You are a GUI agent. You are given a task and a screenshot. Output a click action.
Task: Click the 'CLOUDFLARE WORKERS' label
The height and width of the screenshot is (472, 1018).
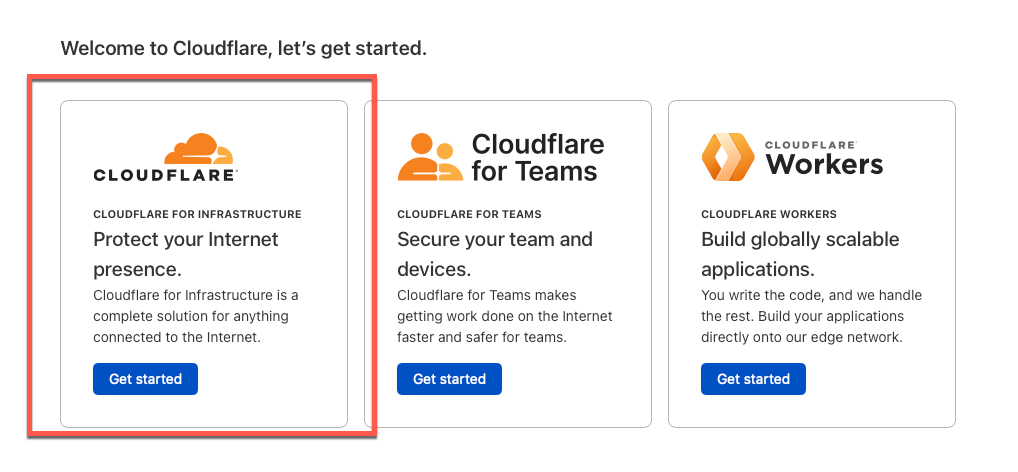pyautogui.click(x=769, y=214)
